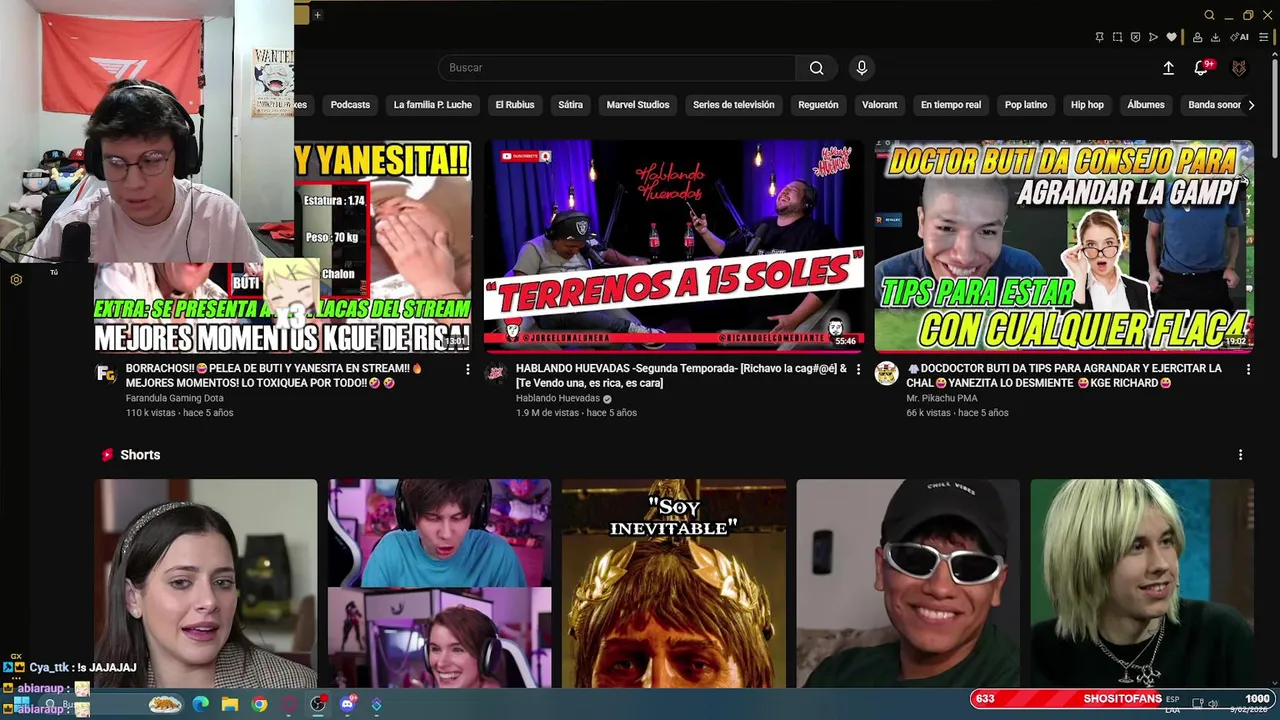
Task: Open Doctor Buti consejo video thumbnail
Action: [x=1064, y=246]
